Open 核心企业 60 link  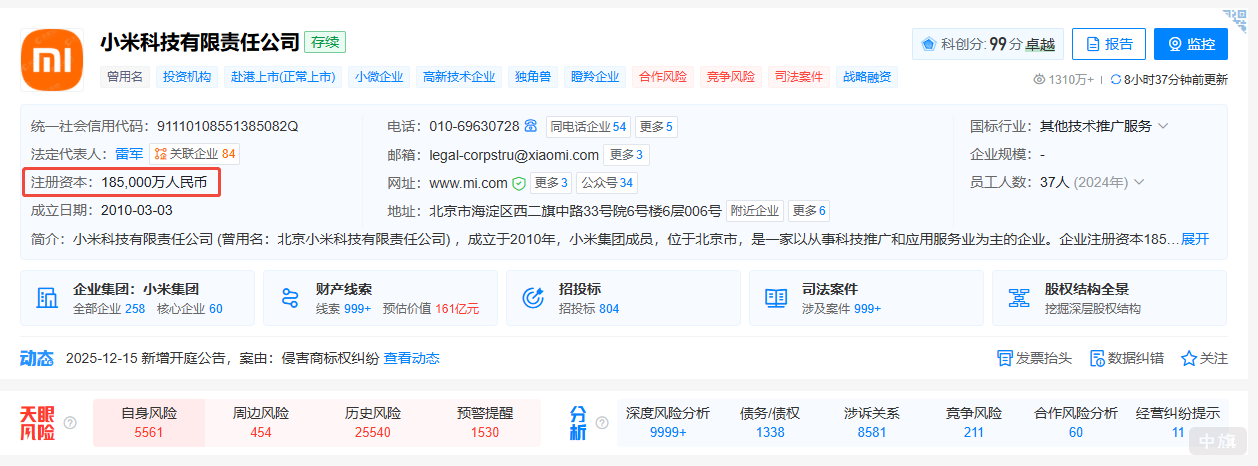[190, 309]
